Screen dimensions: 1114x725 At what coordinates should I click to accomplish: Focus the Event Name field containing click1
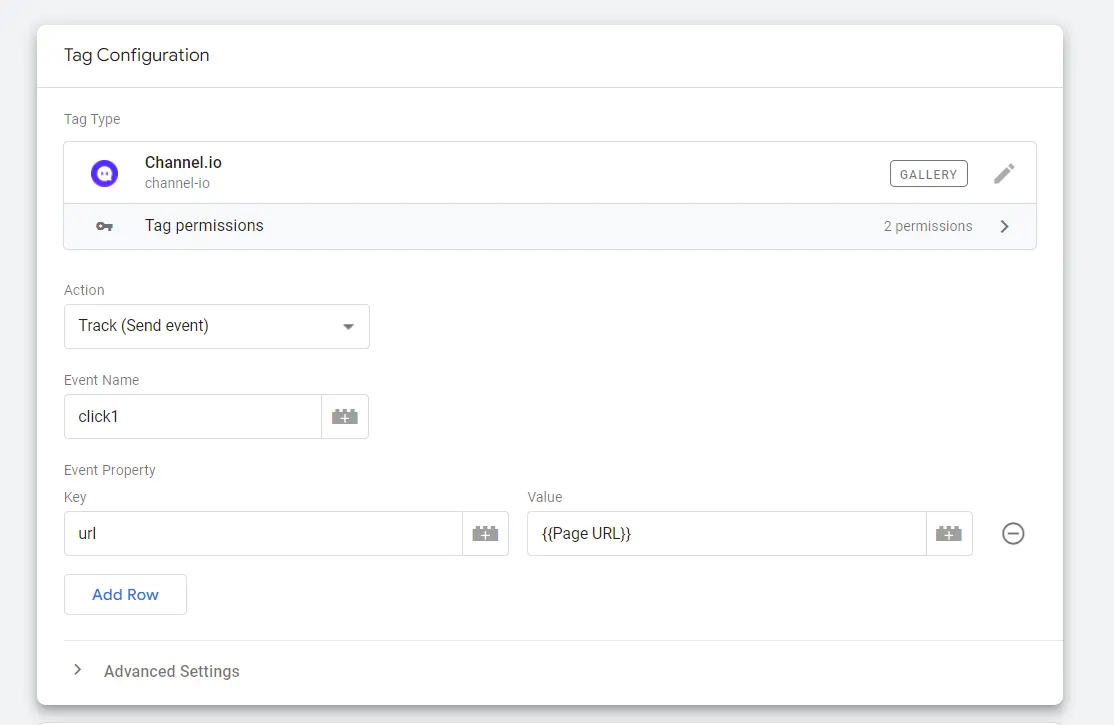pyautogui.click(x=192, y=417)
